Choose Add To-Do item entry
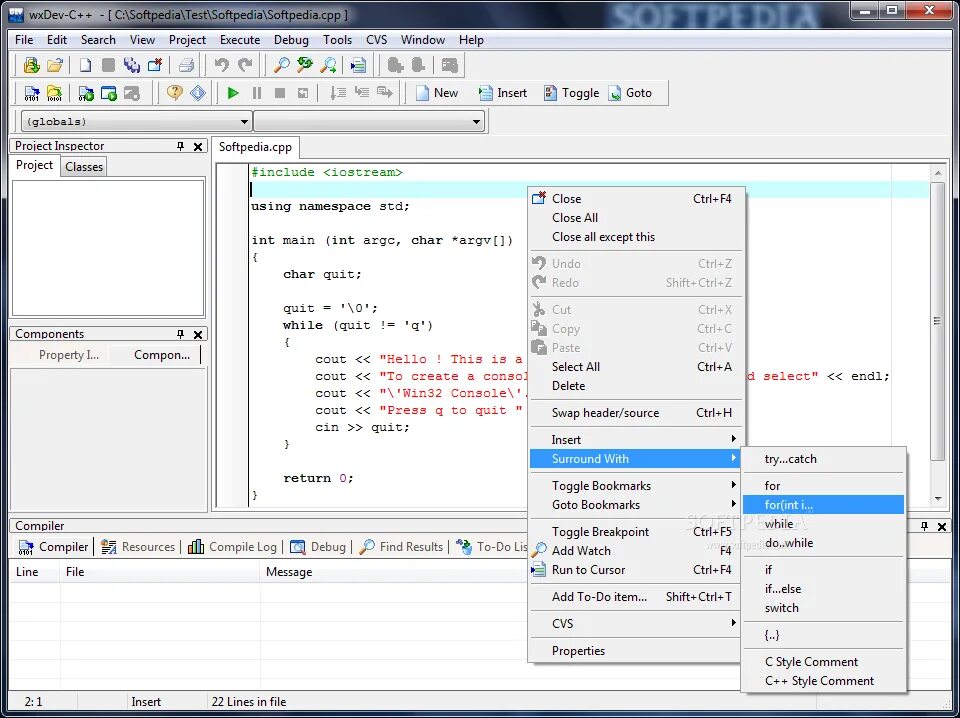960x718 pixels. [636, 596]
